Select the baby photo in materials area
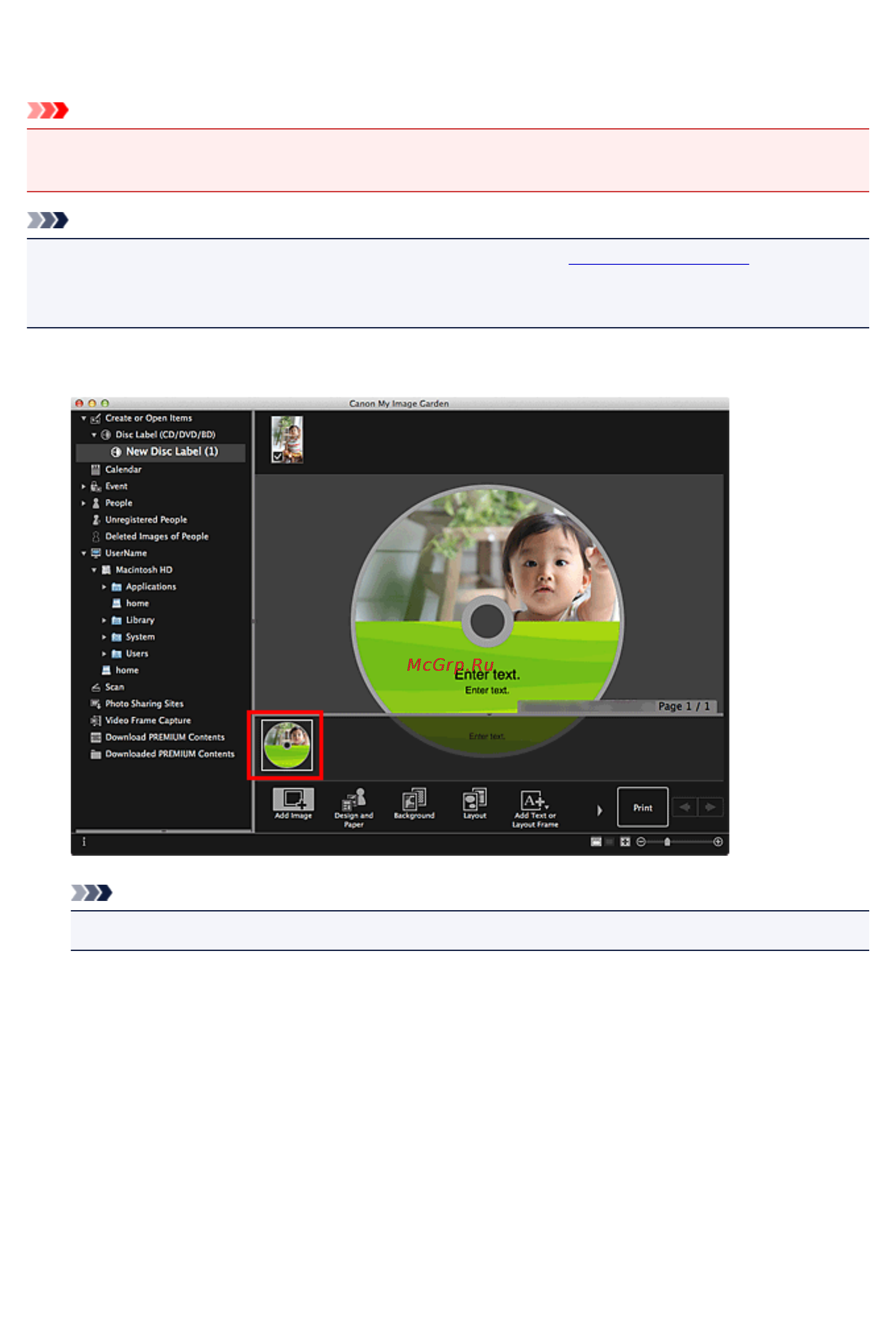Viewport: 896px width, 1329px height. point(288,439)
